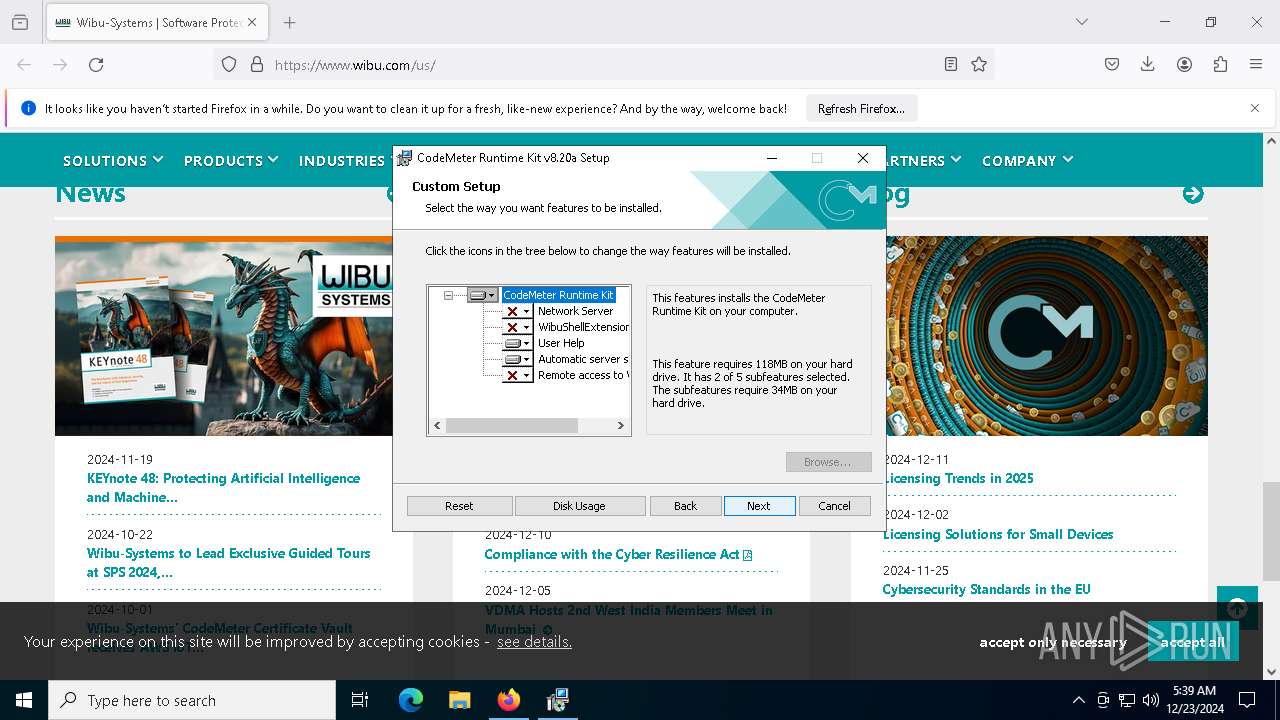Bookmark this page with star icon

point(979,64)
